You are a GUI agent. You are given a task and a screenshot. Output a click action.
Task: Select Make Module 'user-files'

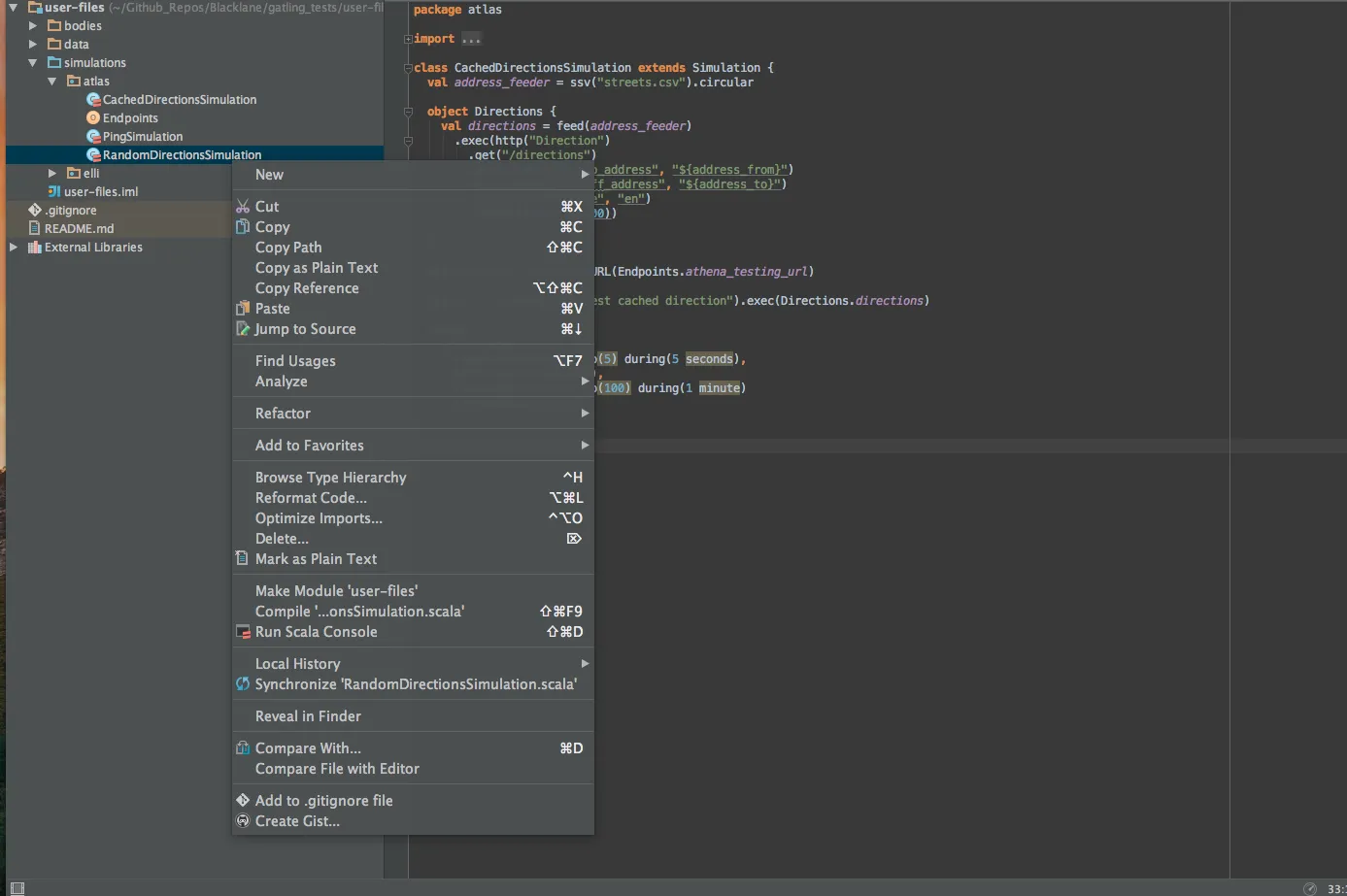[413, 591]
